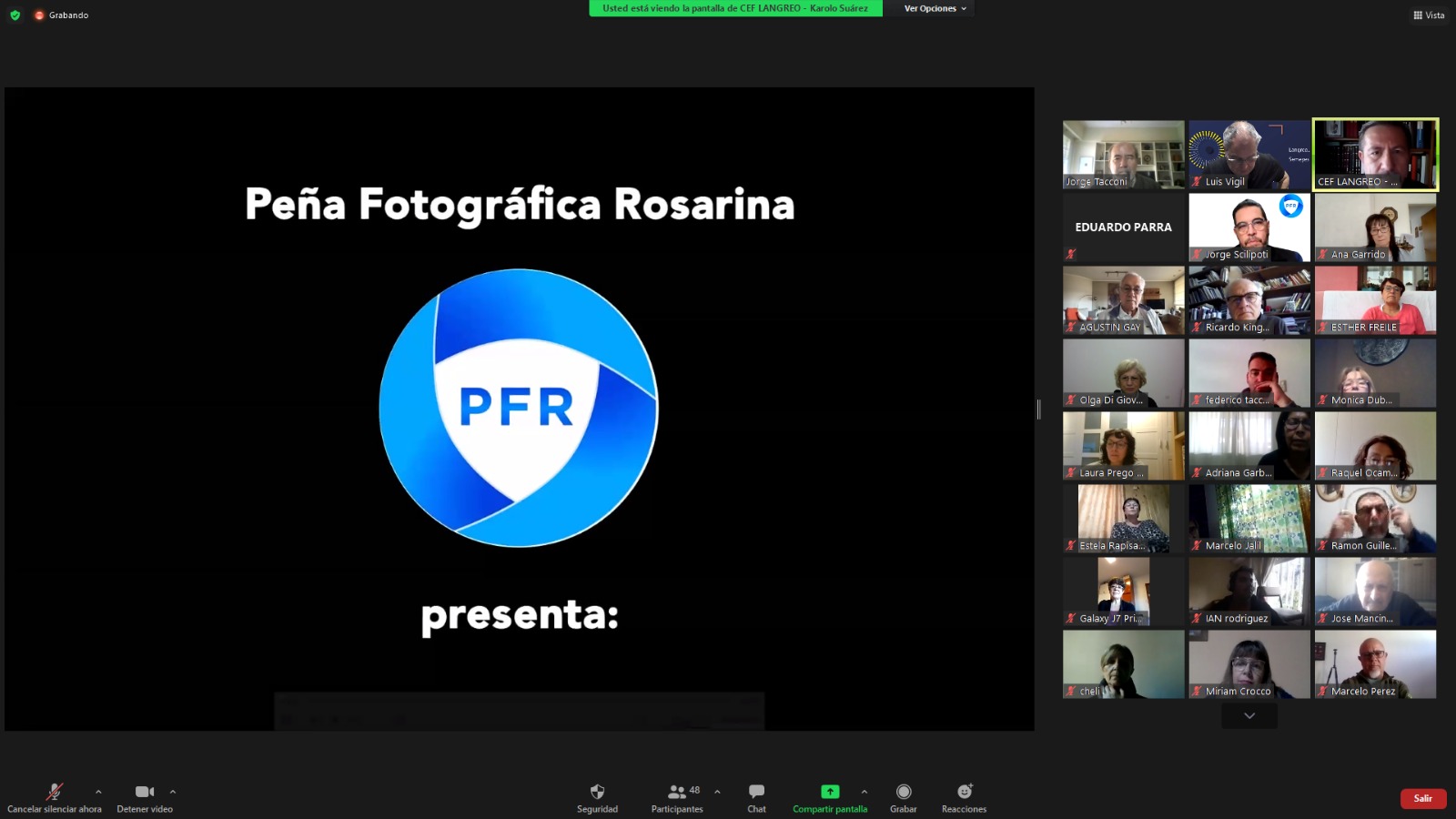Click the PFR logo in the shared screen
Viewport: 1456px width, 819px height.
(519, 408)
